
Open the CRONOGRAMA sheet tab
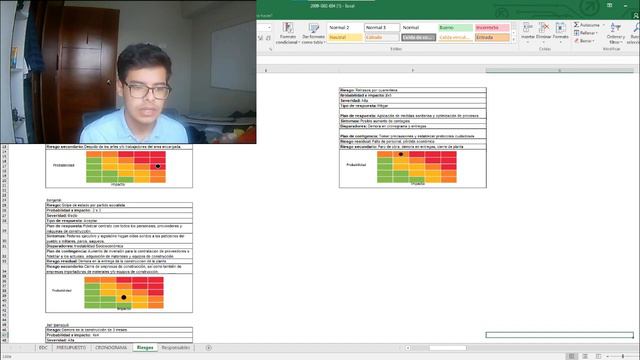111,348
